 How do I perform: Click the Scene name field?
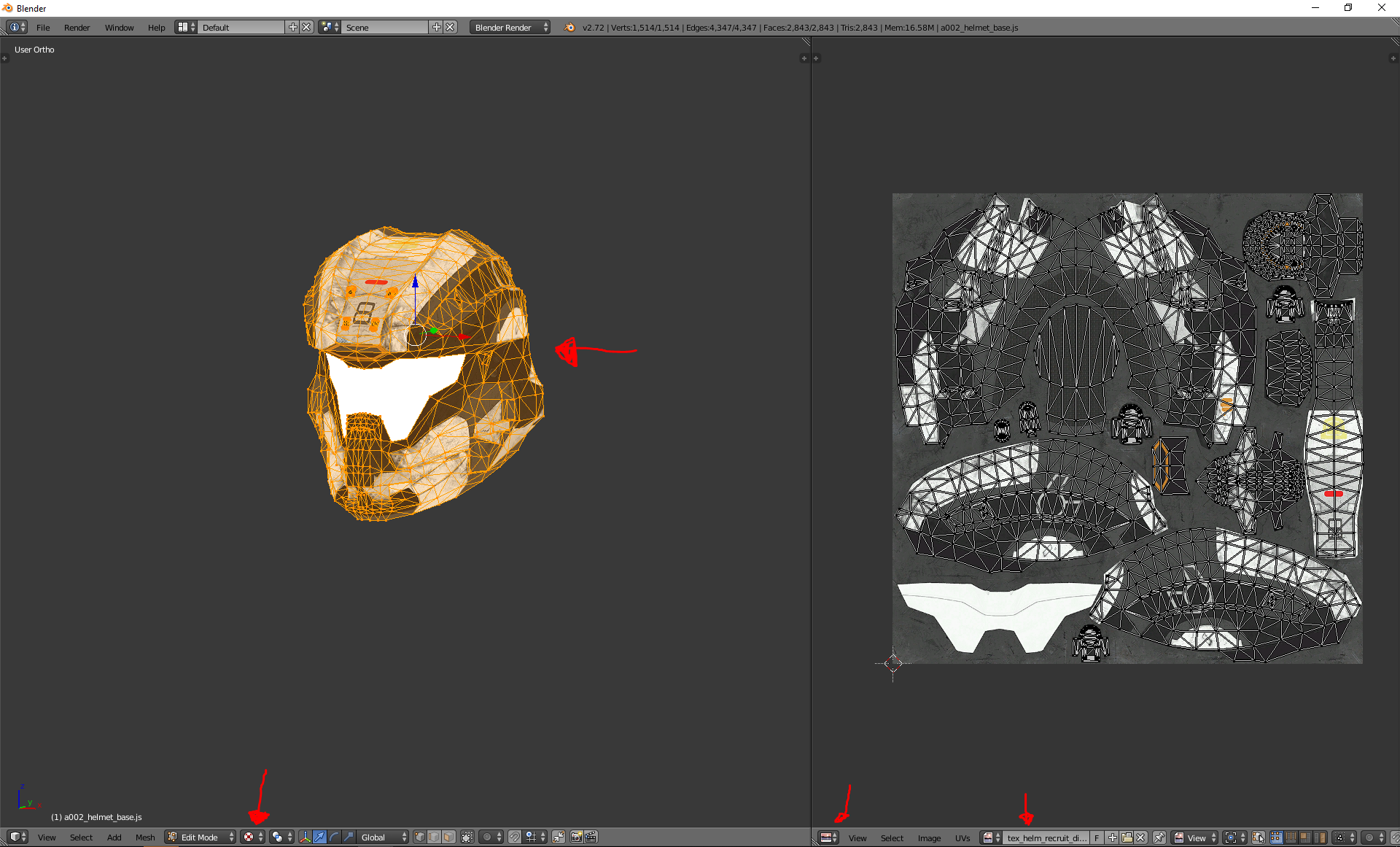386,27
